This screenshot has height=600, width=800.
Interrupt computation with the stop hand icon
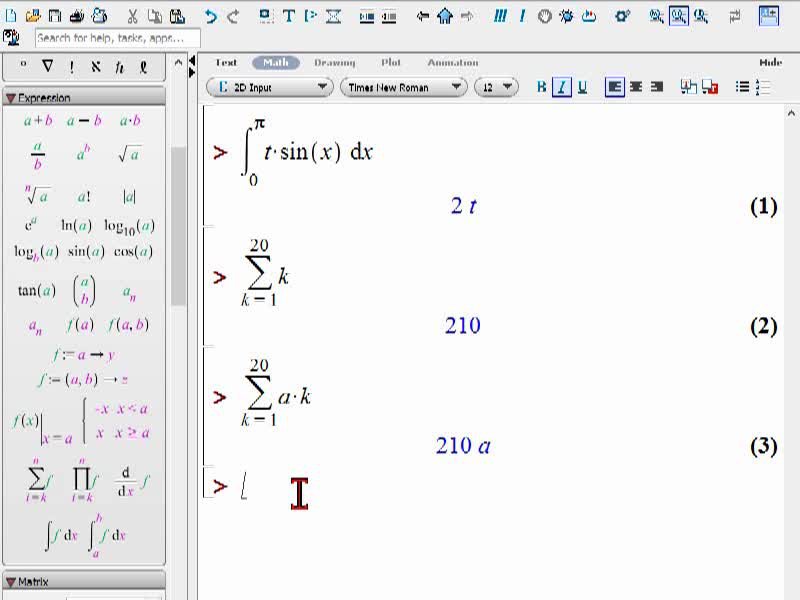pyautogui.click(x=544, y=16)
